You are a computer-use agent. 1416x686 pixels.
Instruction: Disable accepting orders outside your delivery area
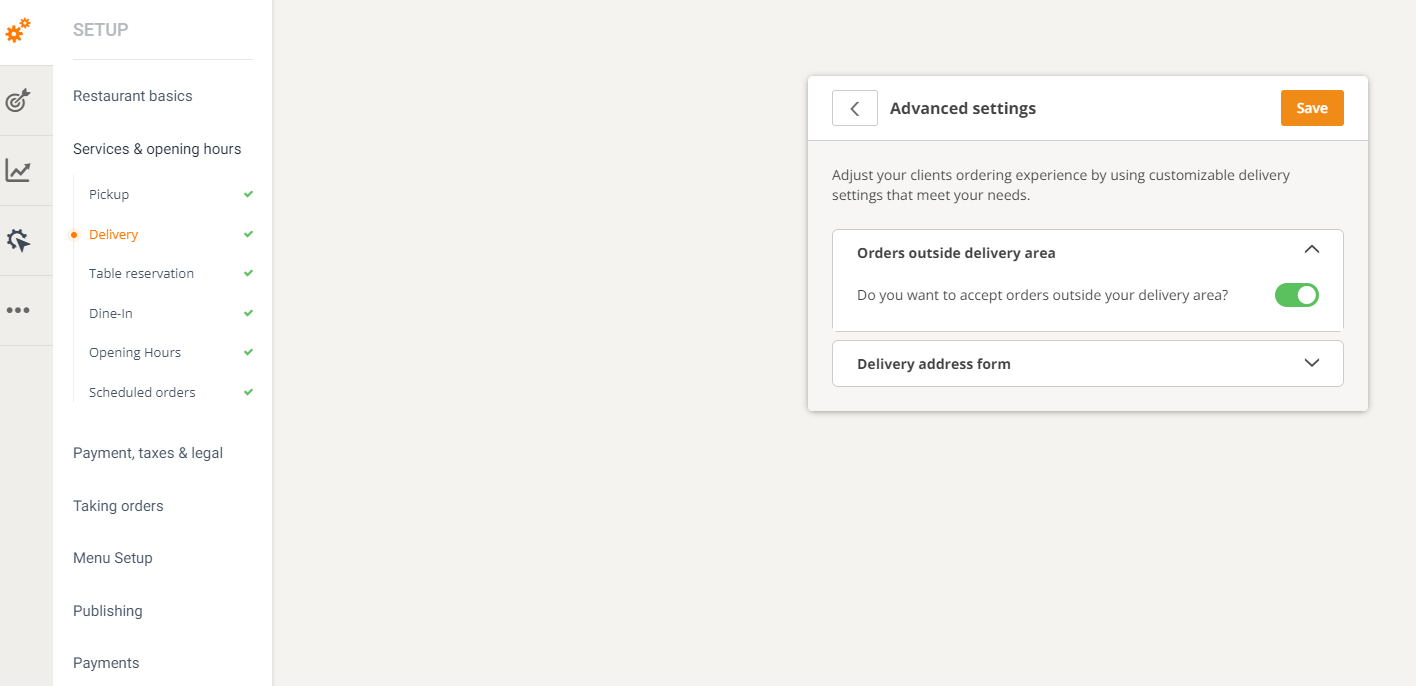click(1297, 295)
